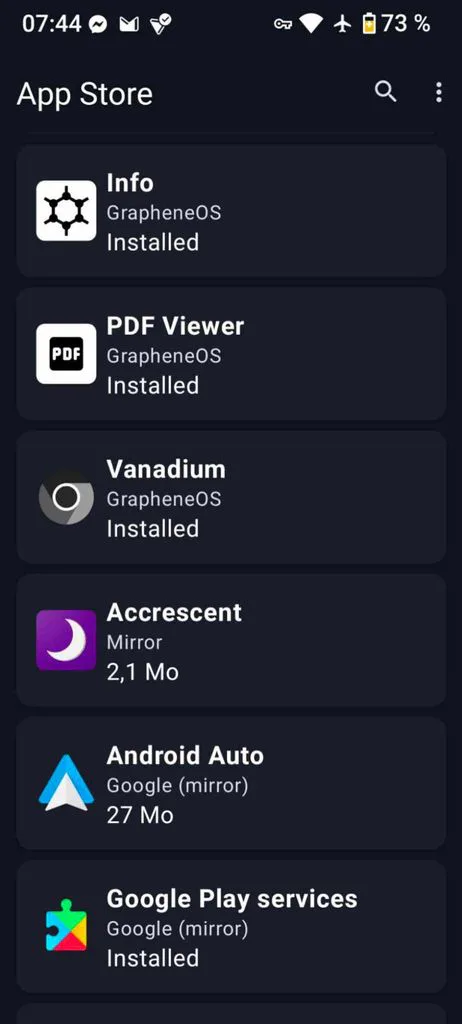Tap the App Store header title
The height and width of the screenshot is (1024, 462).
click(x=84, y=94)
